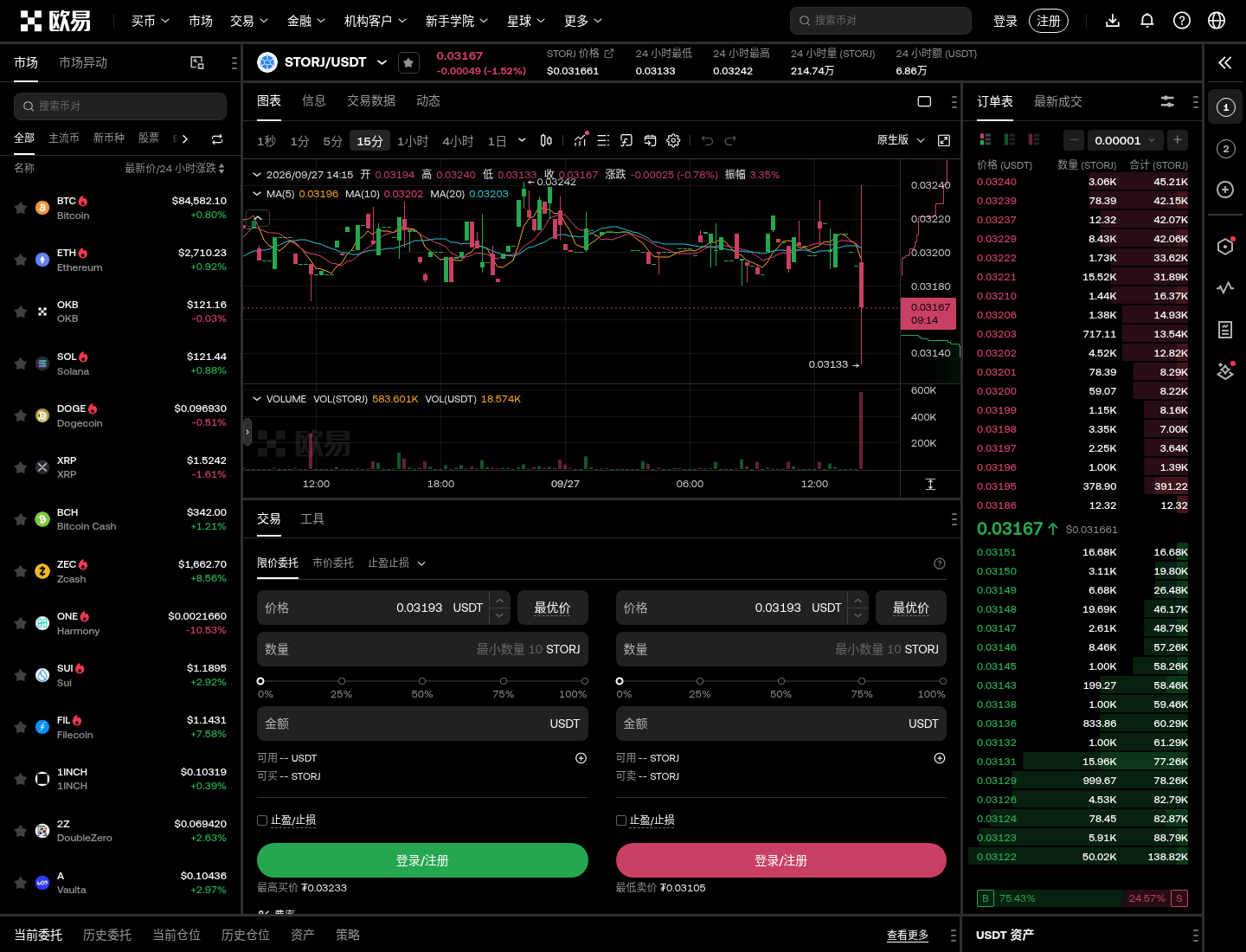Click the 注册 button in header
The height and width of the screenshot is (952, 1246).
pos(1049,21)
